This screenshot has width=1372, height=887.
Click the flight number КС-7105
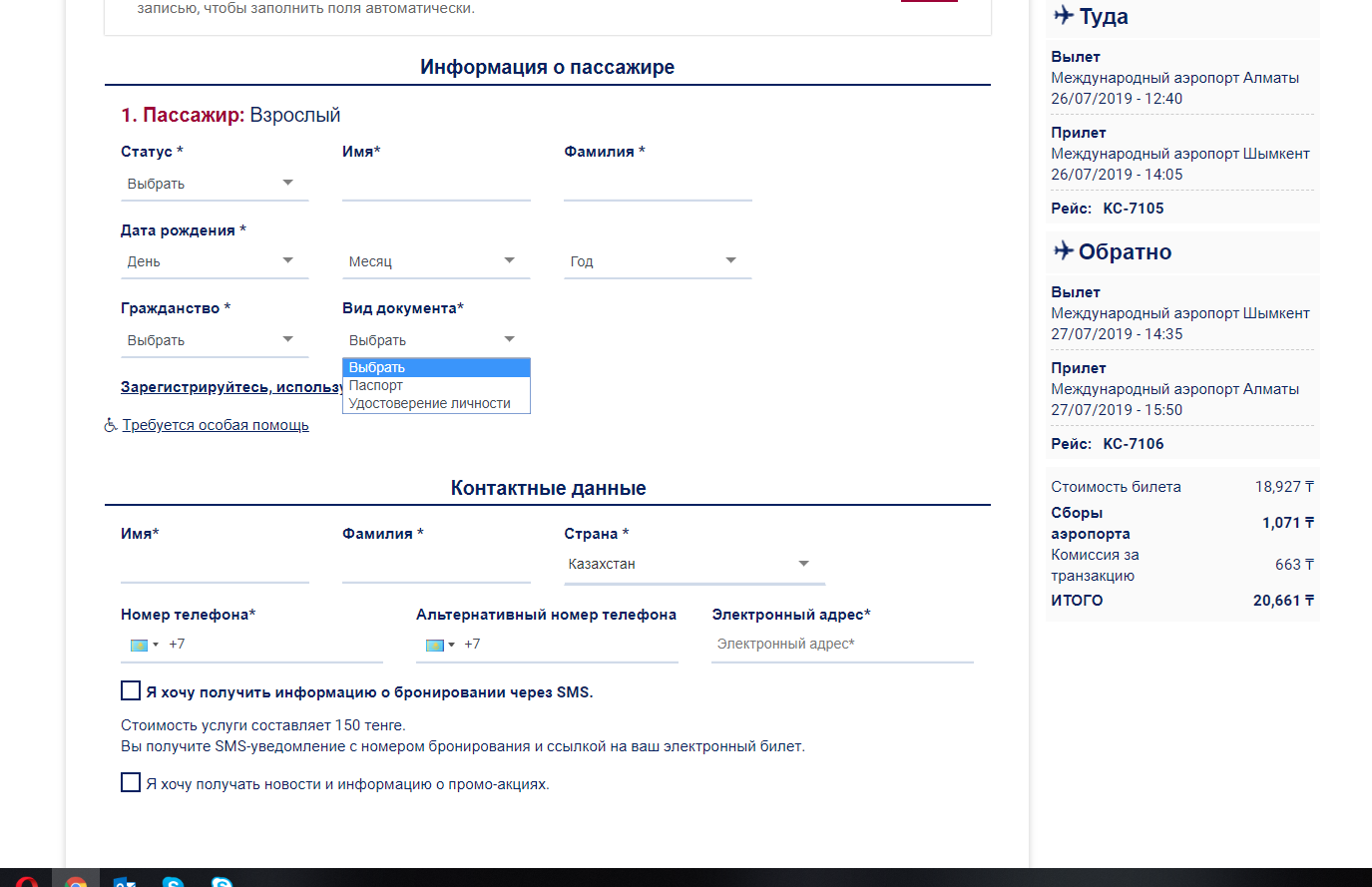(x=1134, y=209)
